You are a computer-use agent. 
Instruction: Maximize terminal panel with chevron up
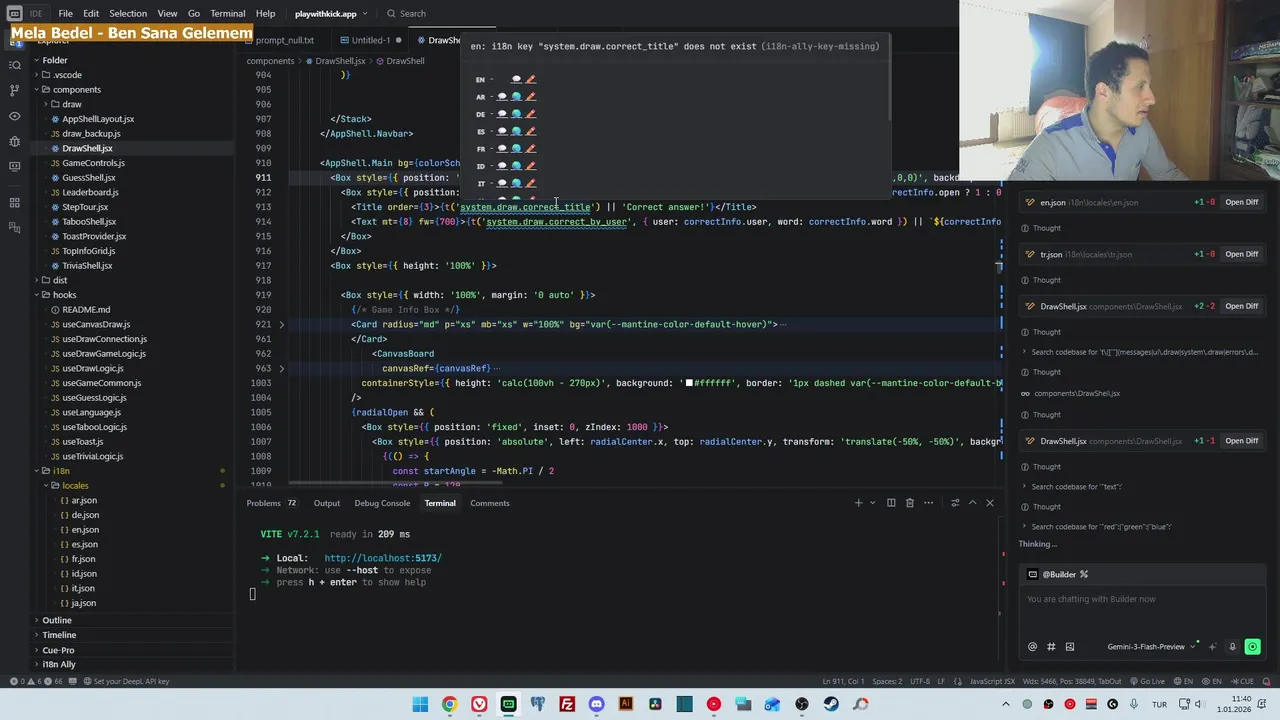972,503
